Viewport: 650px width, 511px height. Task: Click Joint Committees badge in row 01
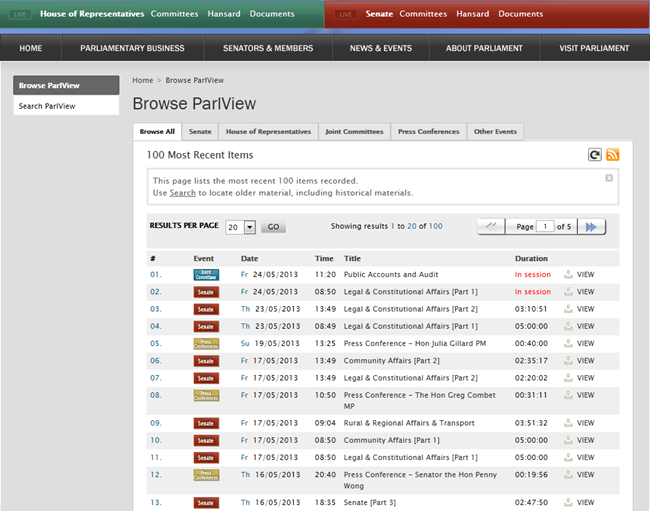(x=206, y=274)
